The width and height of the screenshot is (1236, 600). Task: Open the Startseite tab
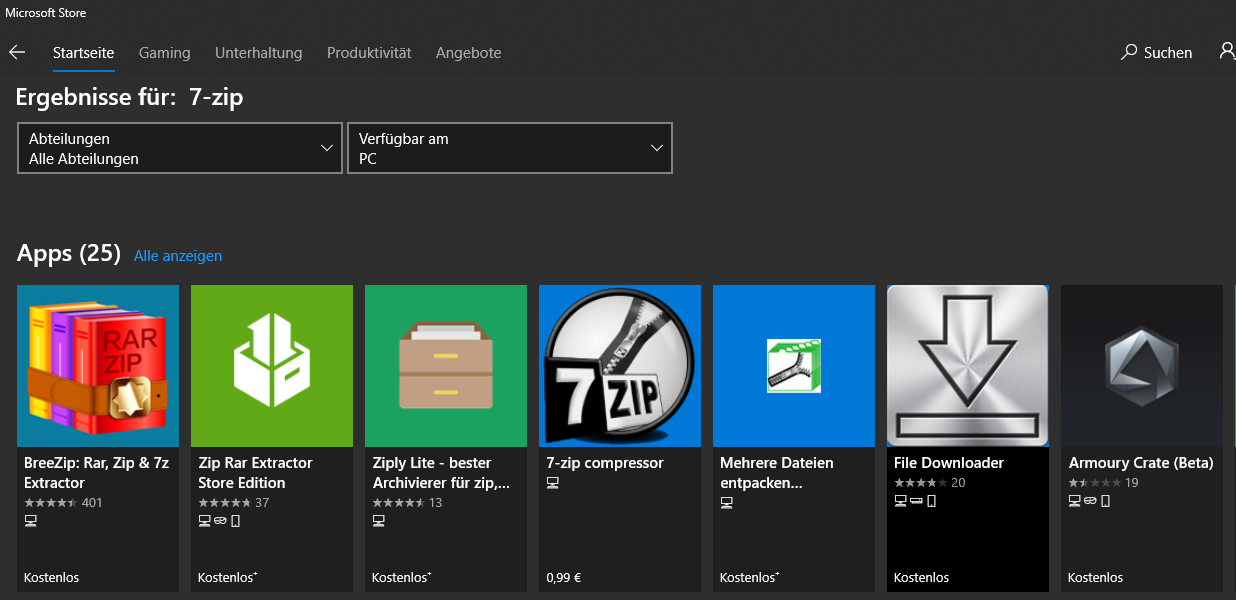click(83, 53)
